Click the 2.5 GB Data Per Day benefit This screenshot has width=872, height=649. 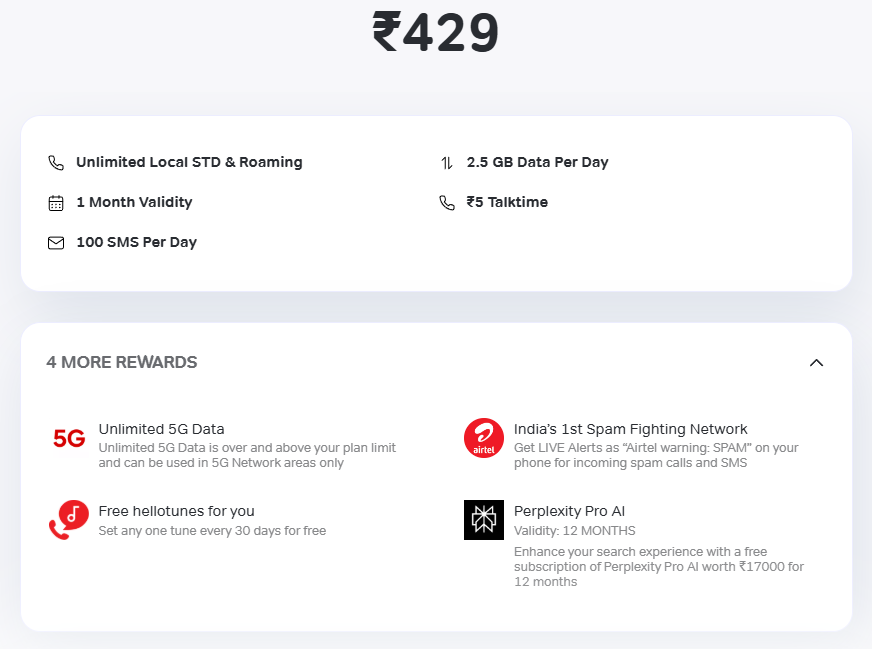(x=537, y=161)
